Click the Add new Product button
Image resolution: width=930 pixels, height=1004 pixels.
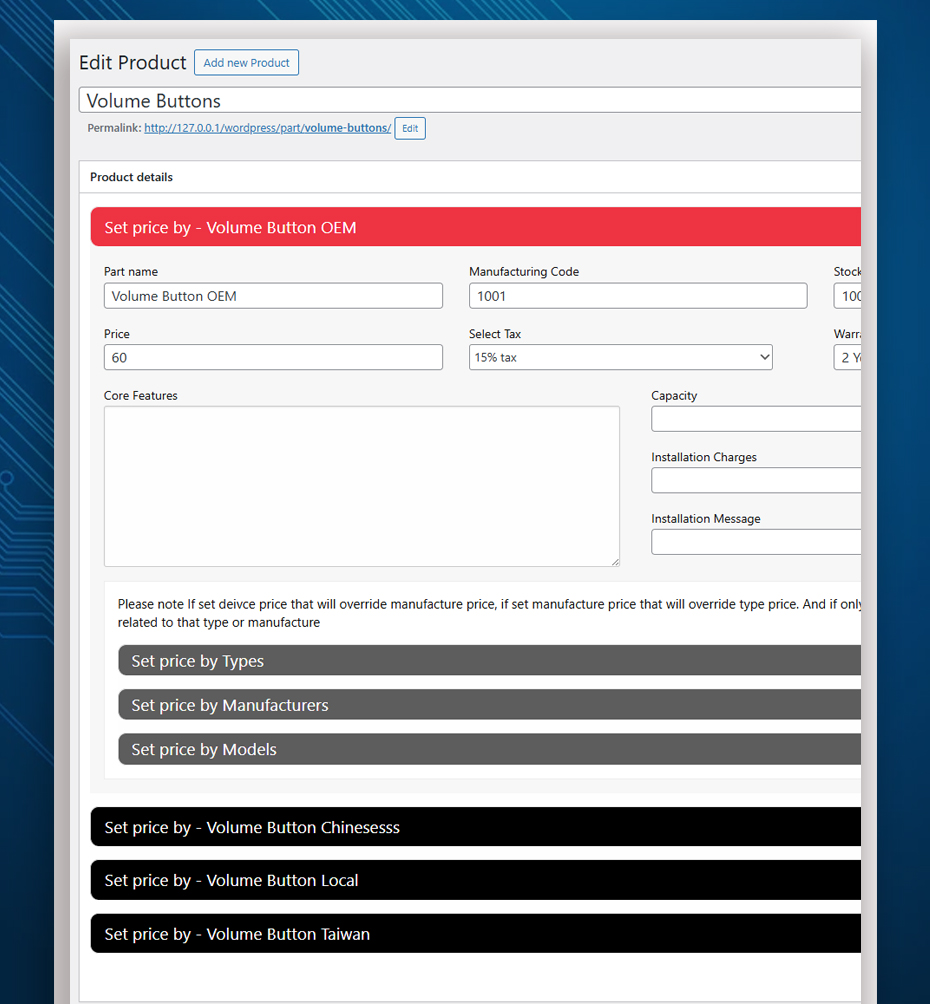(x=247, y=63)
